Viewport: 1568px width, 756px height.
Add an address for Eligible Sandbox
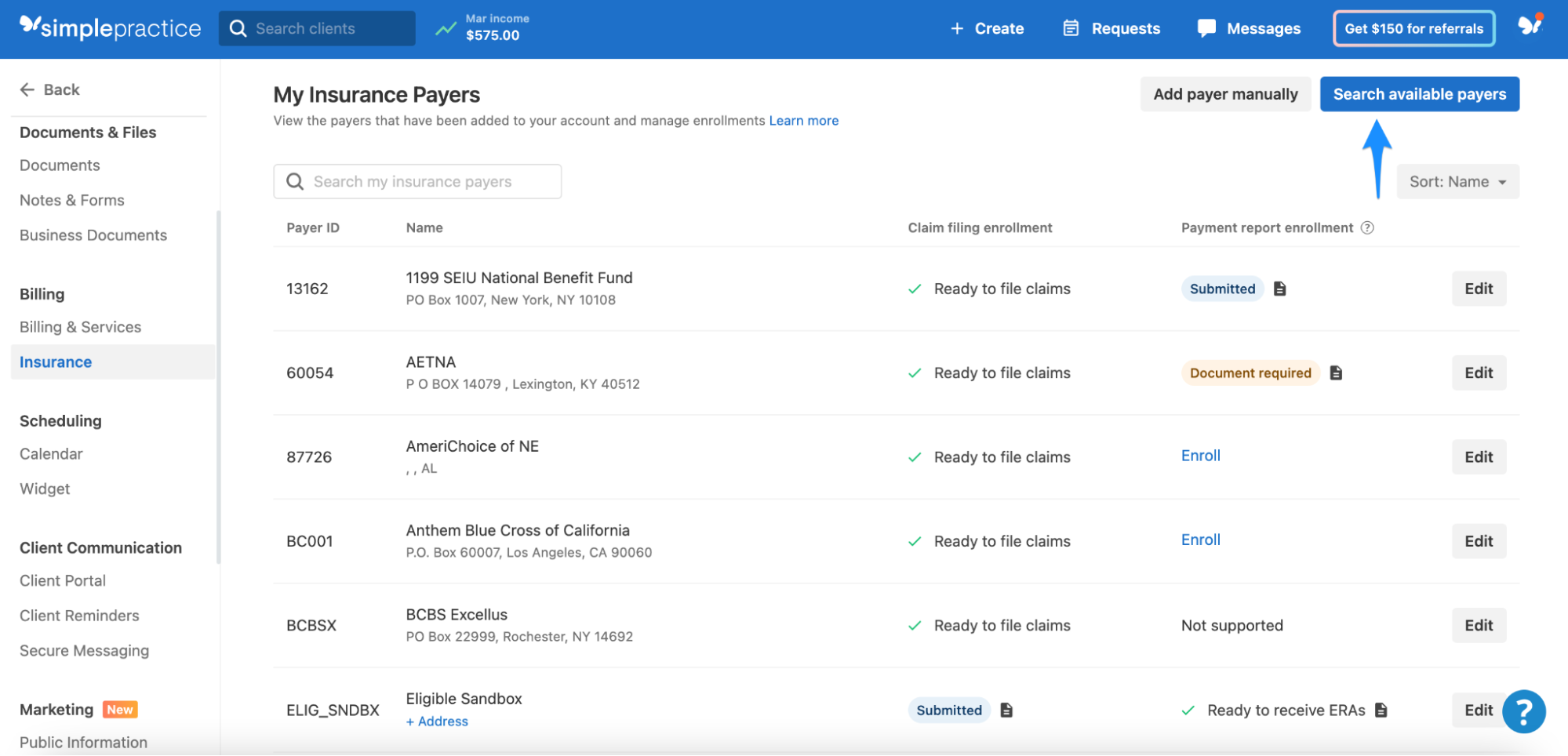tap(437, 721)
